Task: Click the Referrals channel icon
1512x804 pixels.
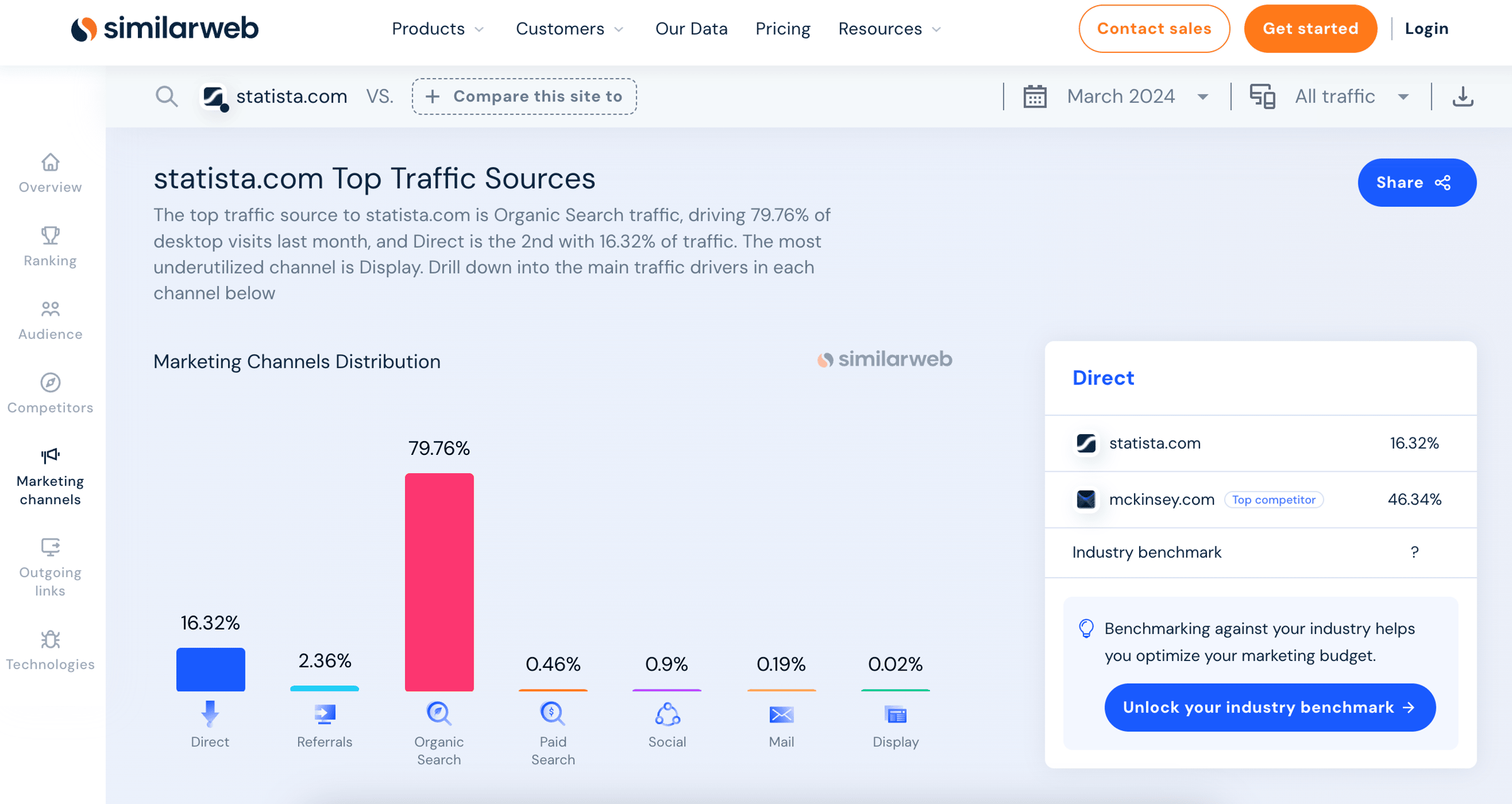Action: click(324, 714)
